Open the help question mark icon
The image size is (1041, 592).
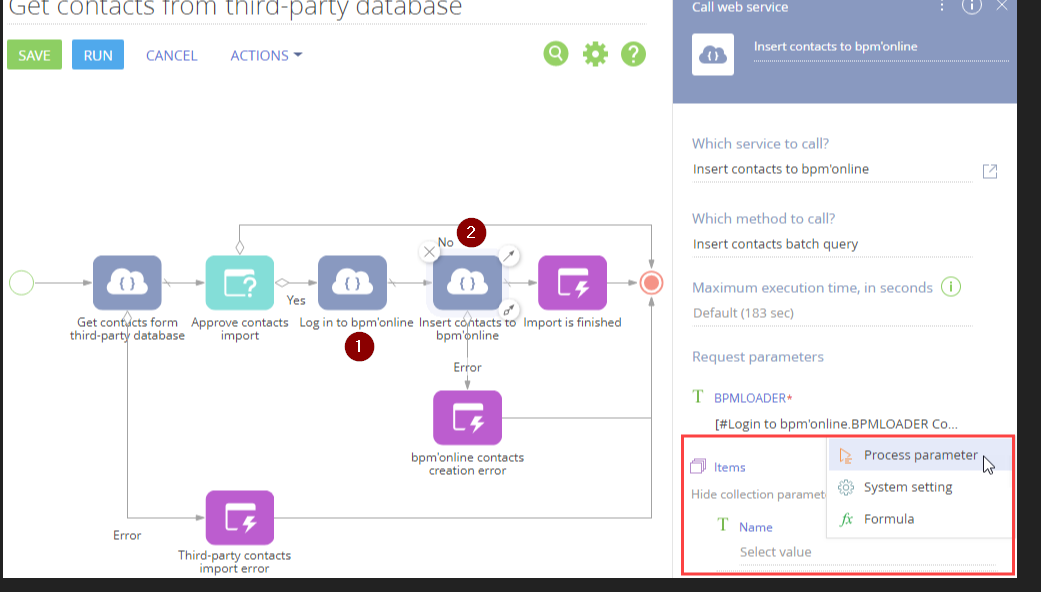(x=633, y=54)
